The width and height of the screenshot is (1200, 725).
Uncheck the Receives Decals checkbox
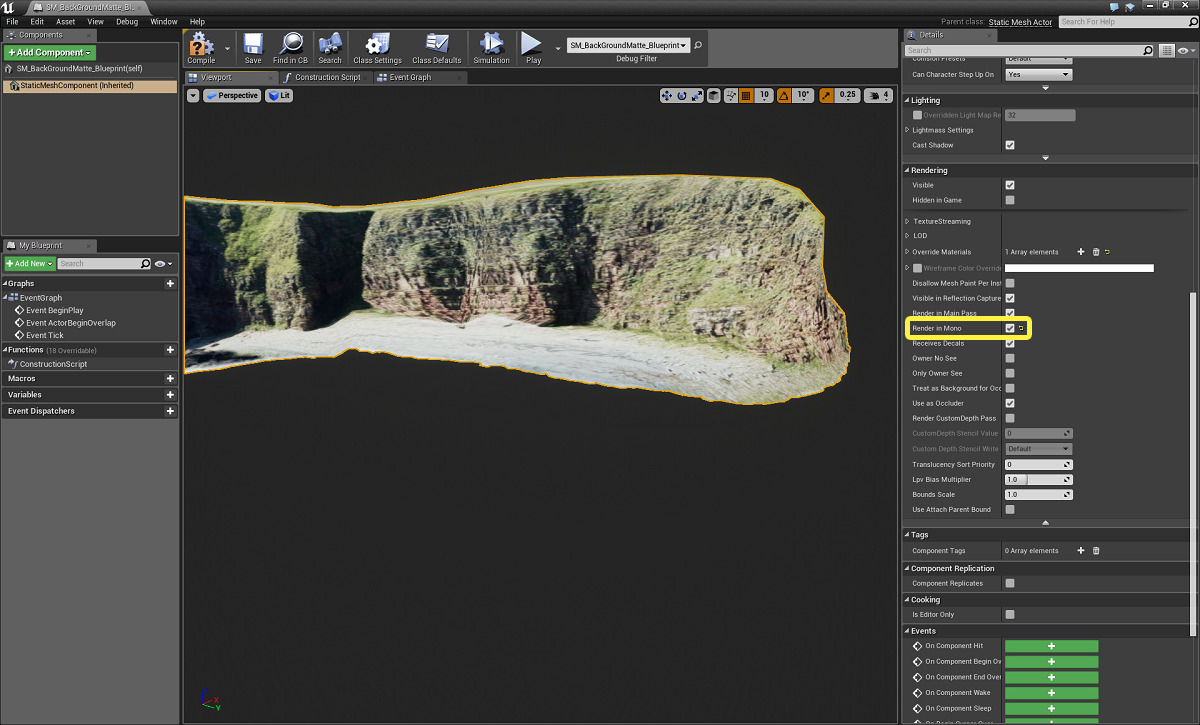[1009, 343]
